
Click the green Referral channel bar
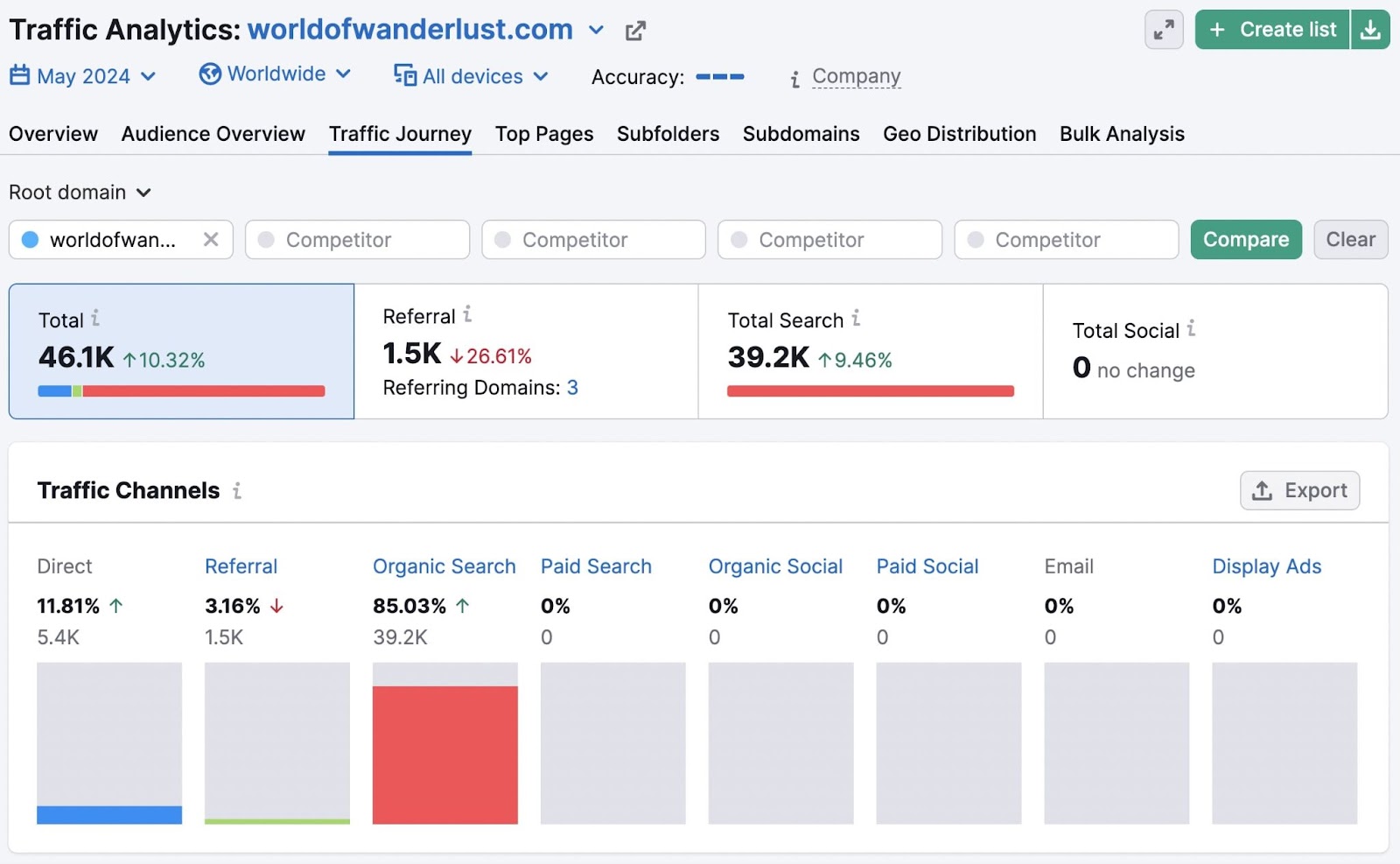pos(277,821)
